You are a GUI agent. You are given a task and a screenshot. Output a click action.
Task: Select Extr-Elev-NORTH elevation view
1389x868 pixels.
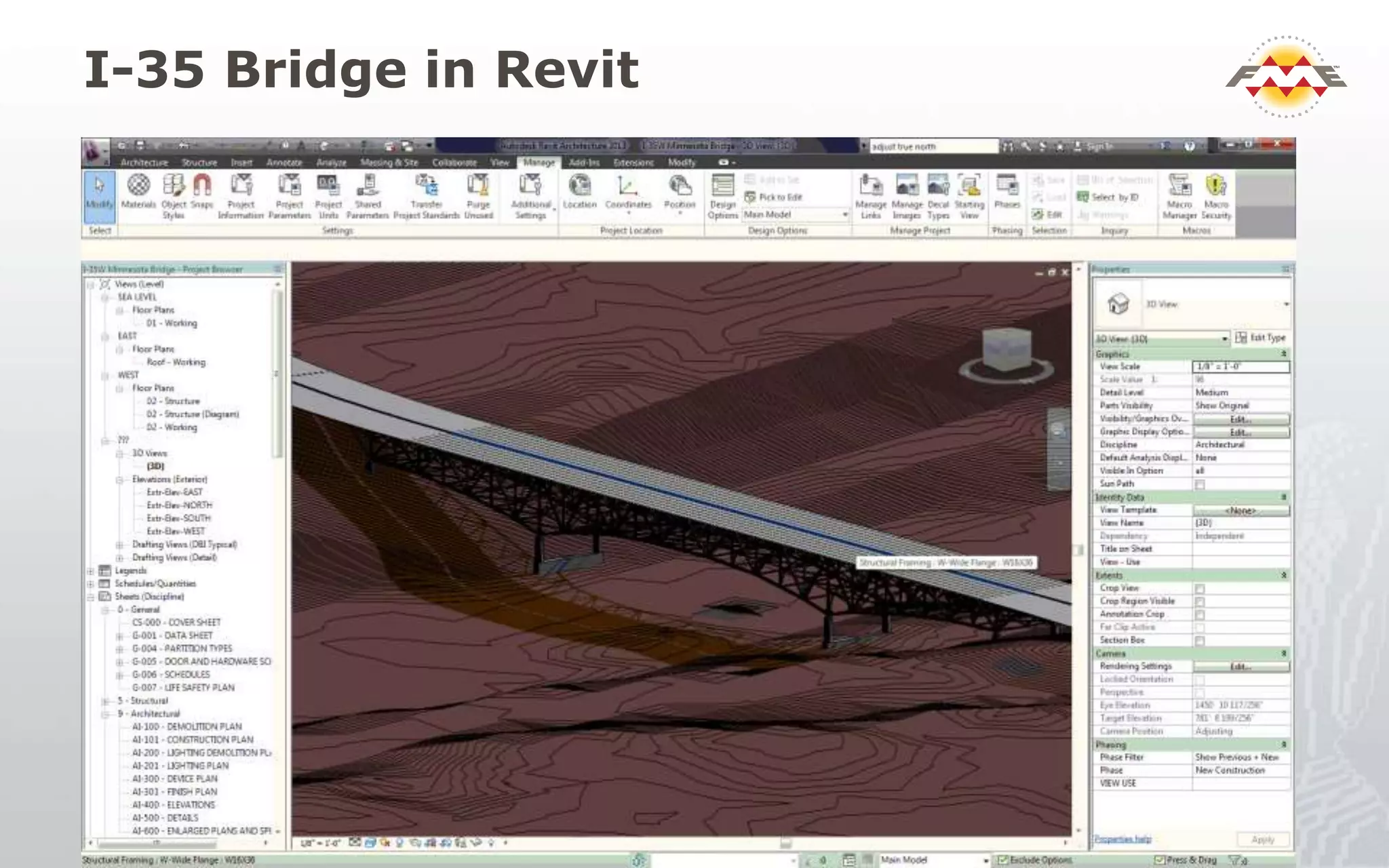pyautogui.click(x=179, y=505)
